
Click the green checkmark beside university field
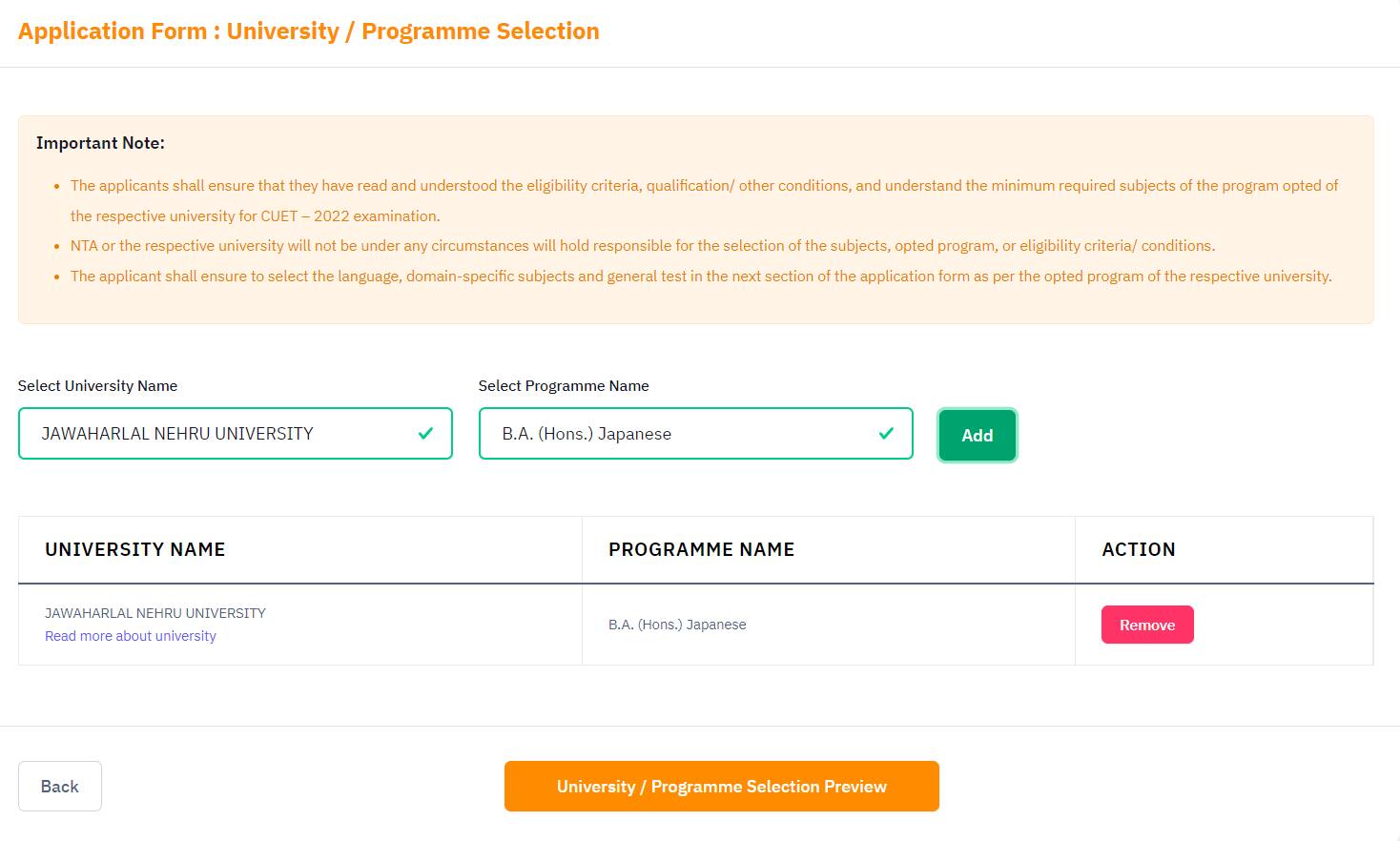pos(422,434)
